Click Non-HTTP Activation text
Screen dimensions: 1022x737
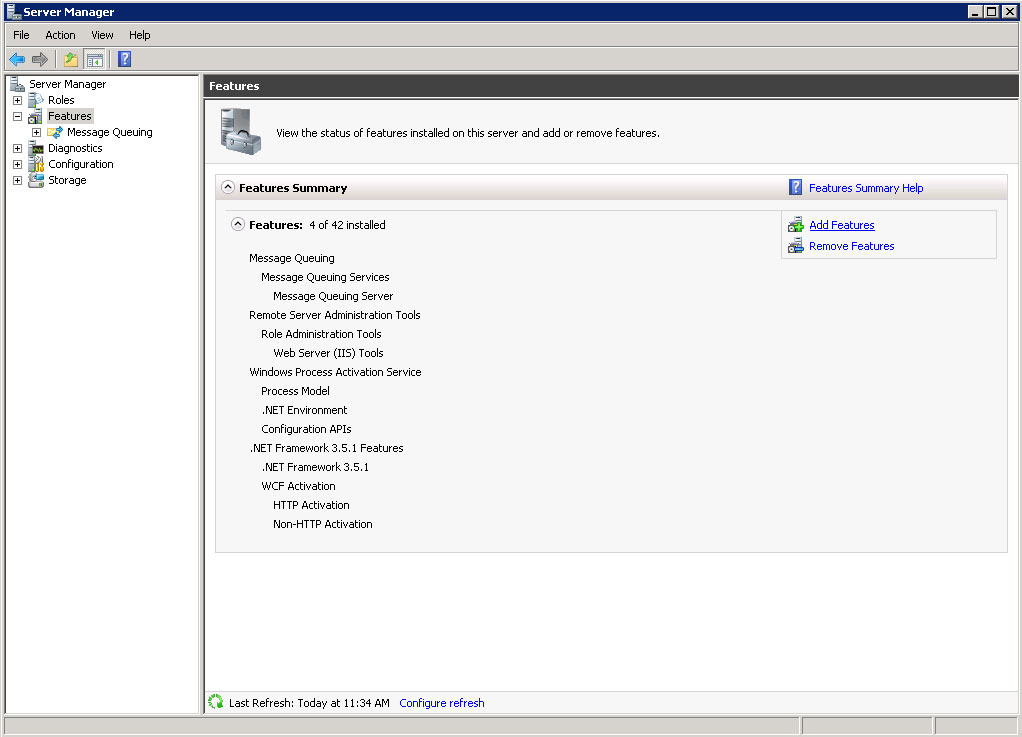[x=323, y=524]
